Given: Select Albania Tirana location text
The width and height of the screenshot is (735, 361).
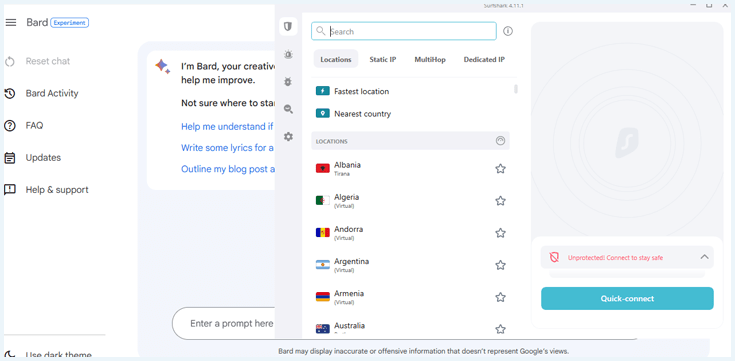Looking at the screenshot, I should (x=347, y=168).
